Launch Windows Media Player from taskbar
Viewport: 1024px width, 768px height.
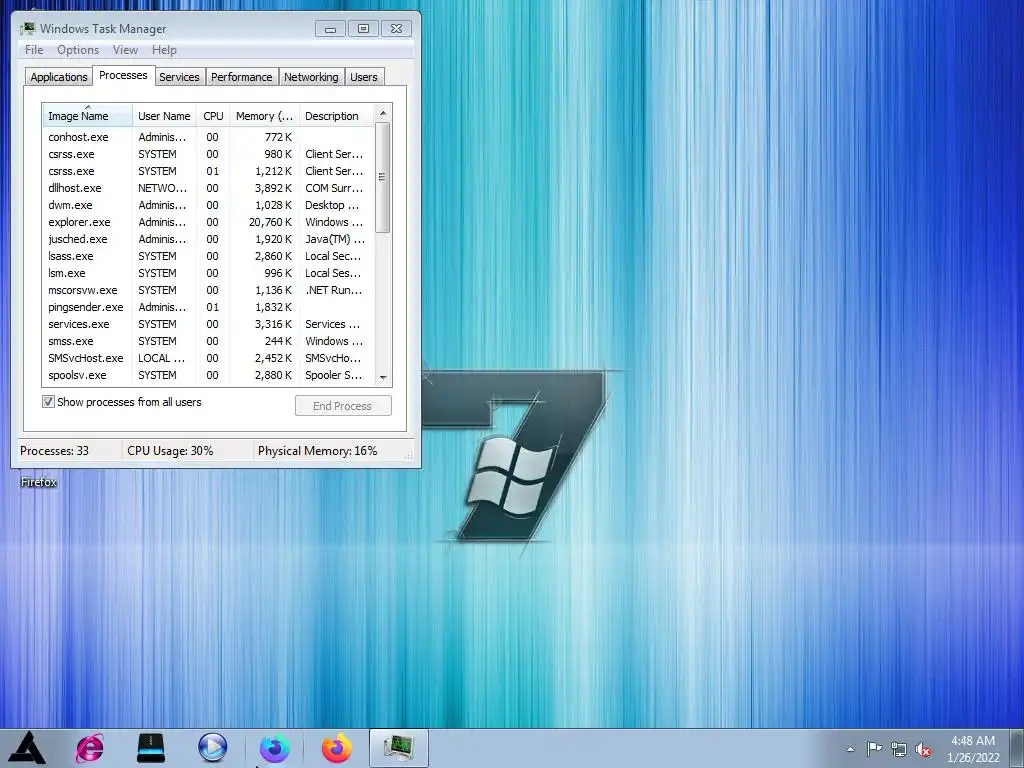coord(212,748)
